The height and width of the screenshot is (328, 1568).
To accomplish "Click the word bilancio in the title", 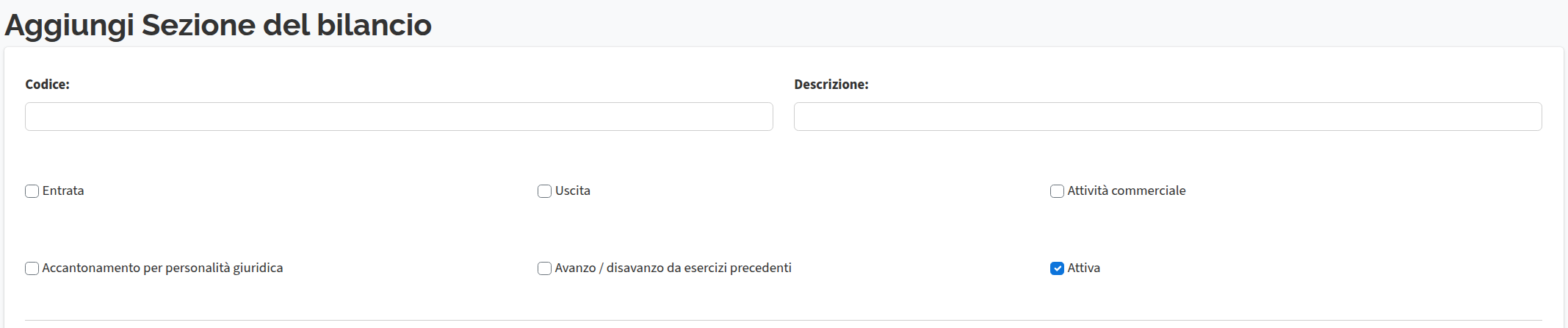I will pyautogui.click(x=374, y=25).
